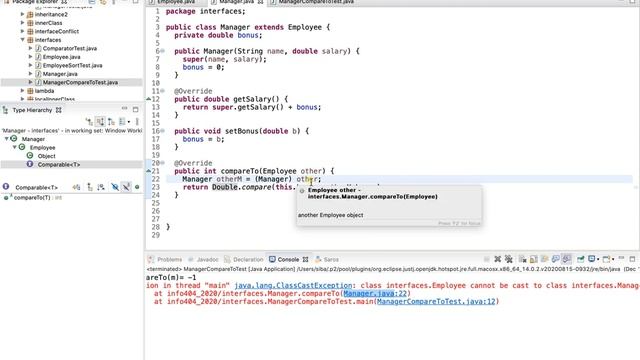Click the override marker at line 12

[149, 99]
